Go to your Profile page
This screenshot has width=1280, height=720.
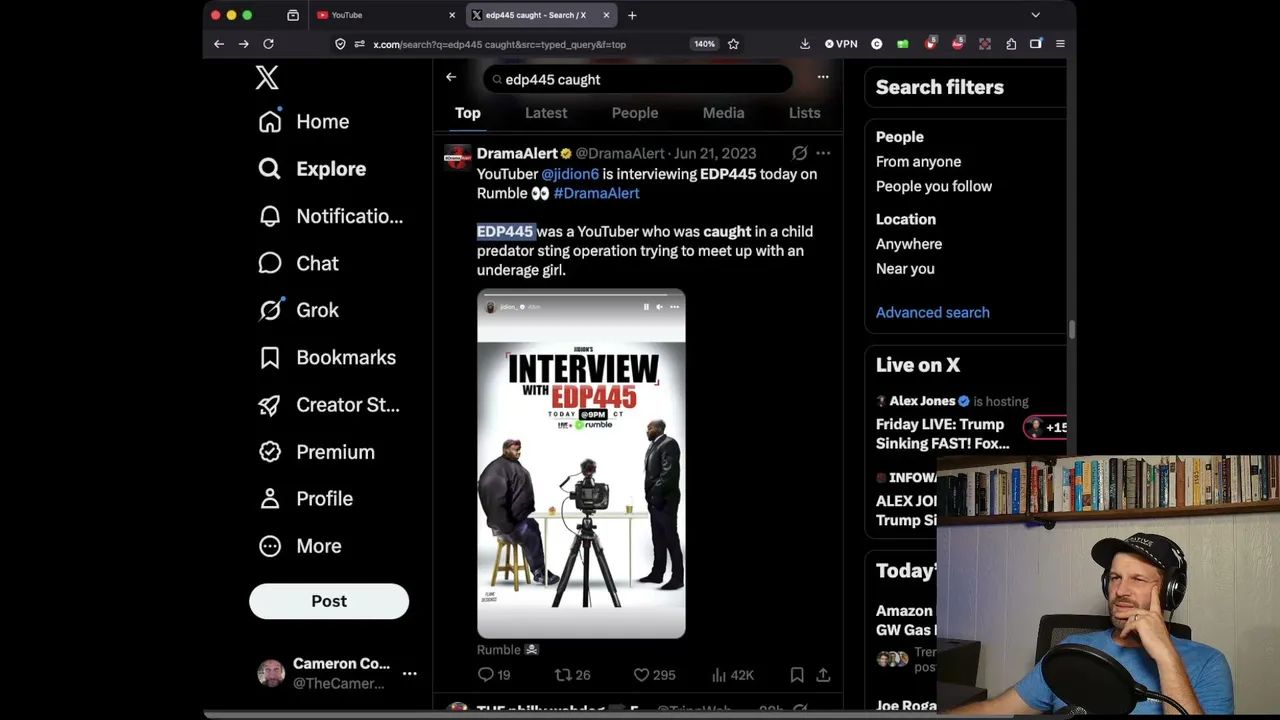point(305,498)
